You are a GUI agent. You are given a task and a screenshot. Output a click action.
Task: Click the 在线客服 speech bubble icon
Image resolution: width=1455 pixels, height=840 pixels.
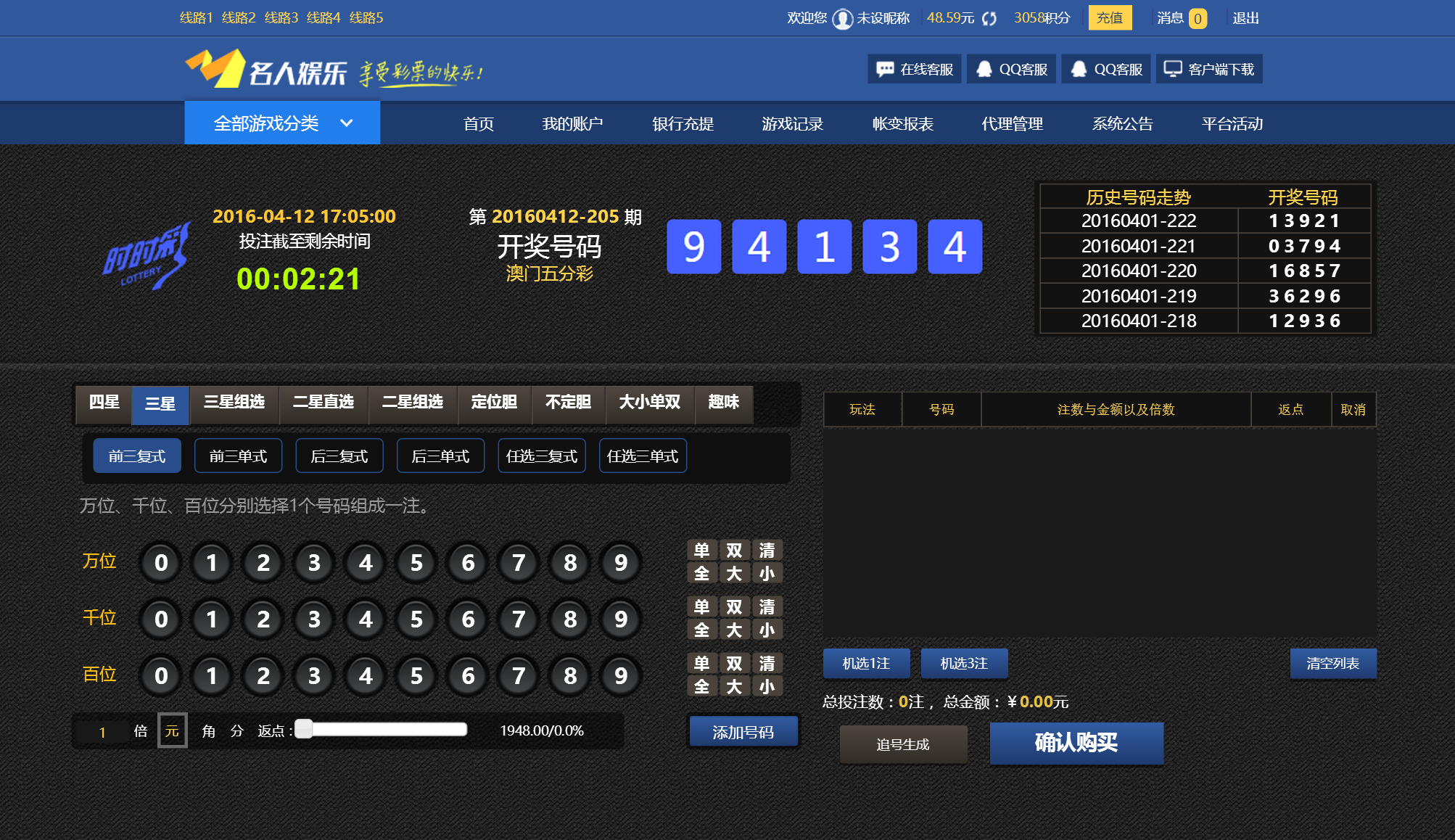(884, 69)
